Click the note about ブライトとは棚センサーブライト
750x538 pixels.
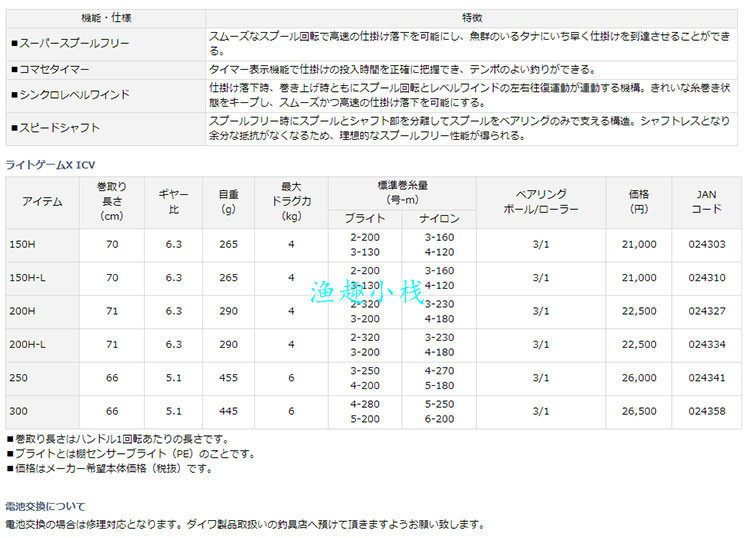coord(131,454)
